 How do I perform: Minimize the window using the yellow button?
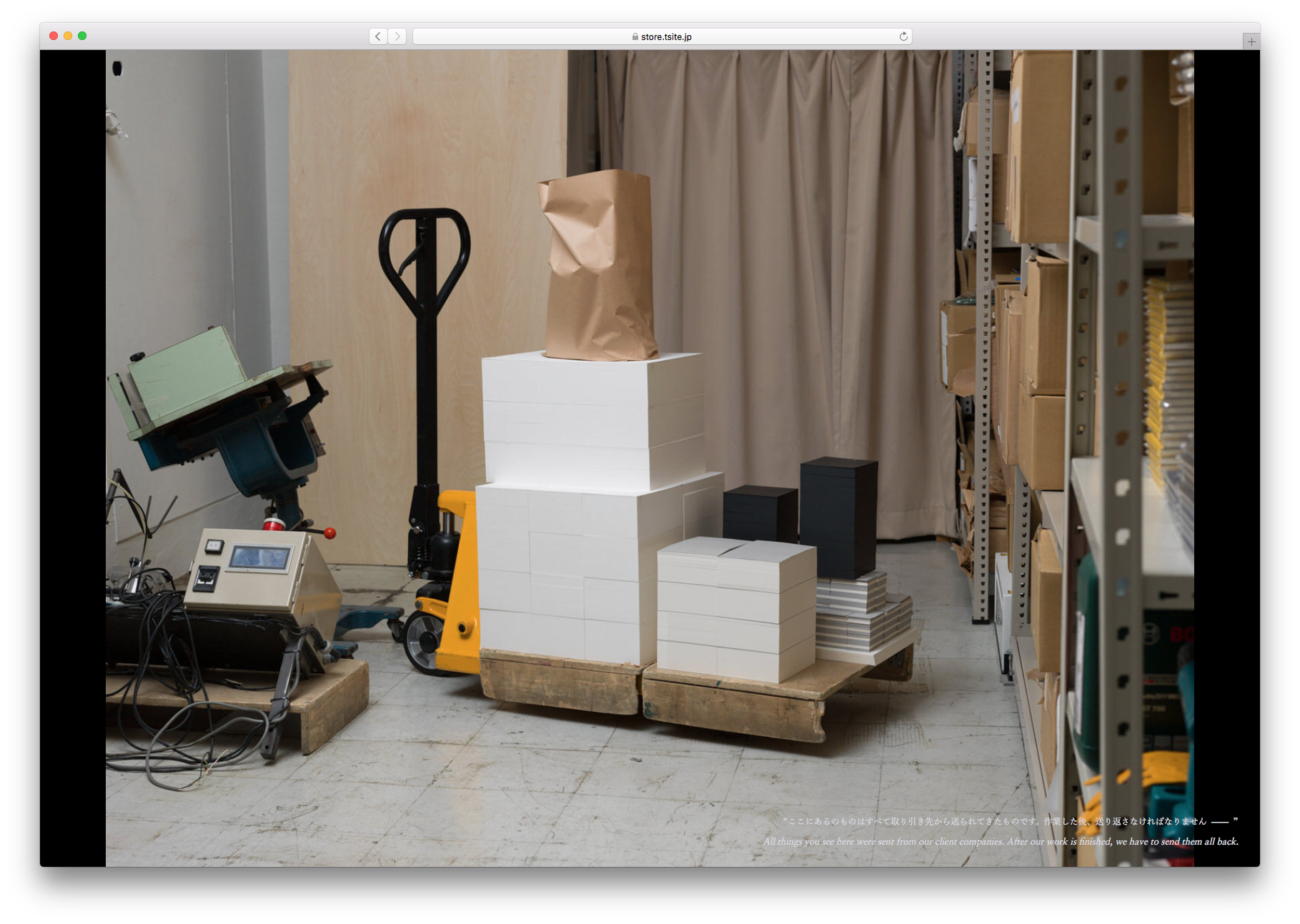[x=68, y=36]
